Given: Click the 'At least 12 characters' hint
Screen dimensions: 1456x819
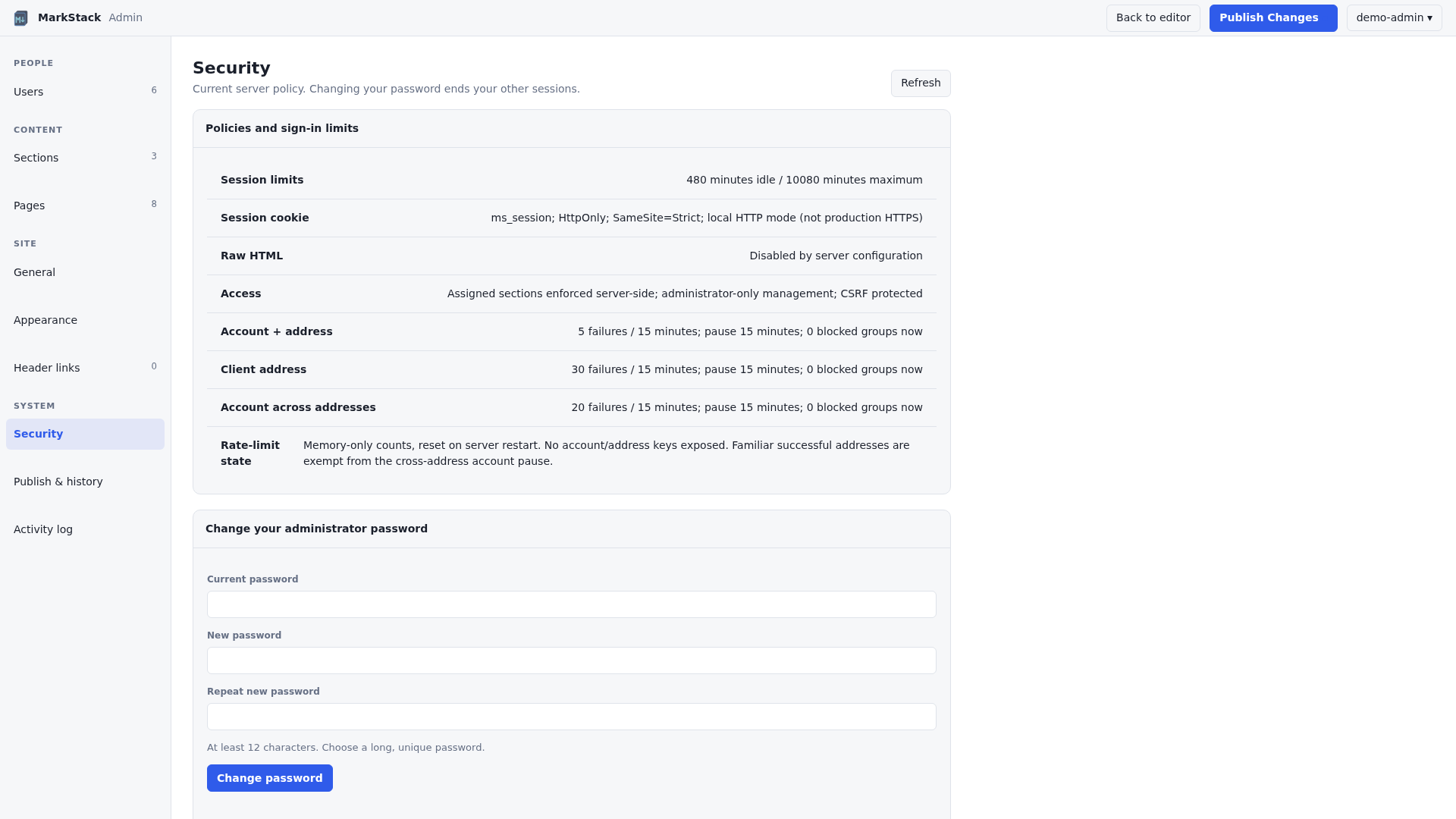Looking at the screenshot, I should (x=346, y=748).
